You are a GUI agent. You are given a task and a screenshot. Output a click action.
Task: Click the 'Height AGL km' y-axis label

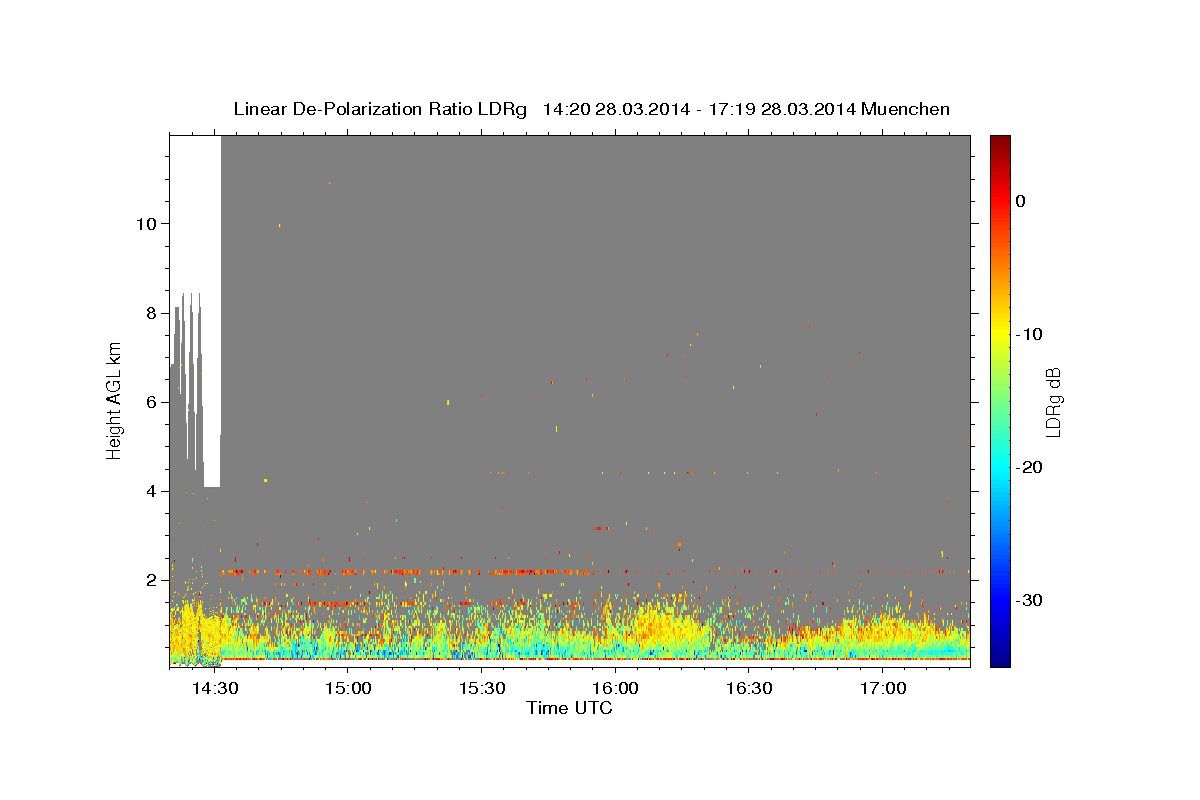115,400
